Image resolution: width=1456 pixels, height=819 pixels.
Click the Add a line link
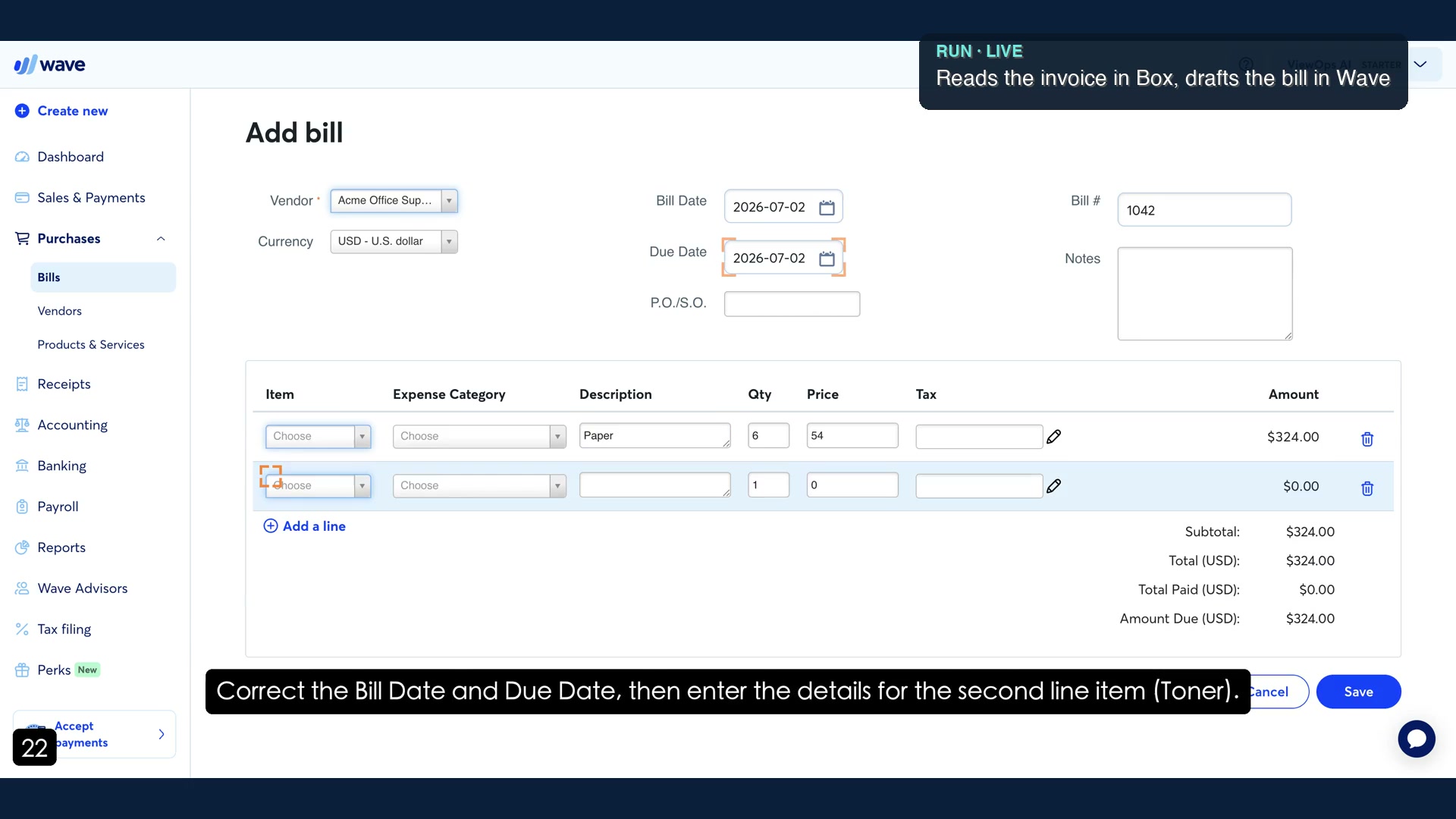click(314, 526)
